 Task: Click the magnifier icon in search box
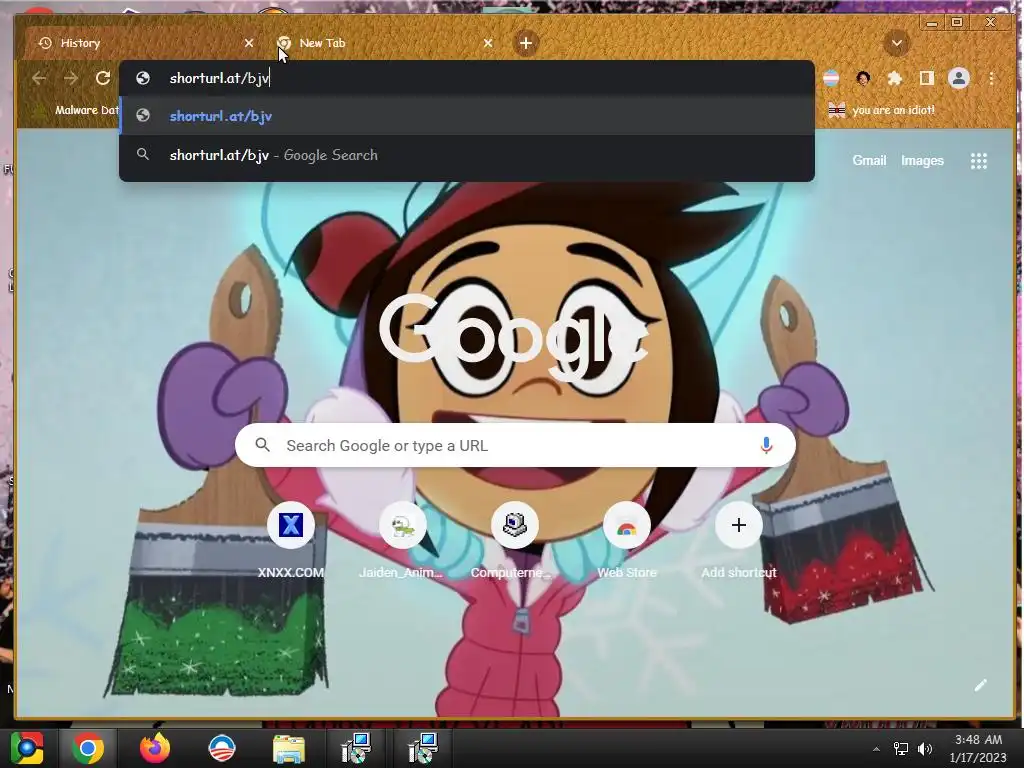(x=263, y=445)
